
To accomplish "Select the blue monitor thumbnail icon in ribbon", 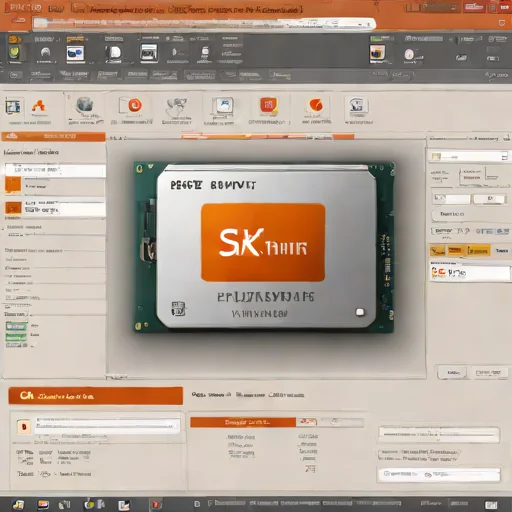I will coord(75,53).
